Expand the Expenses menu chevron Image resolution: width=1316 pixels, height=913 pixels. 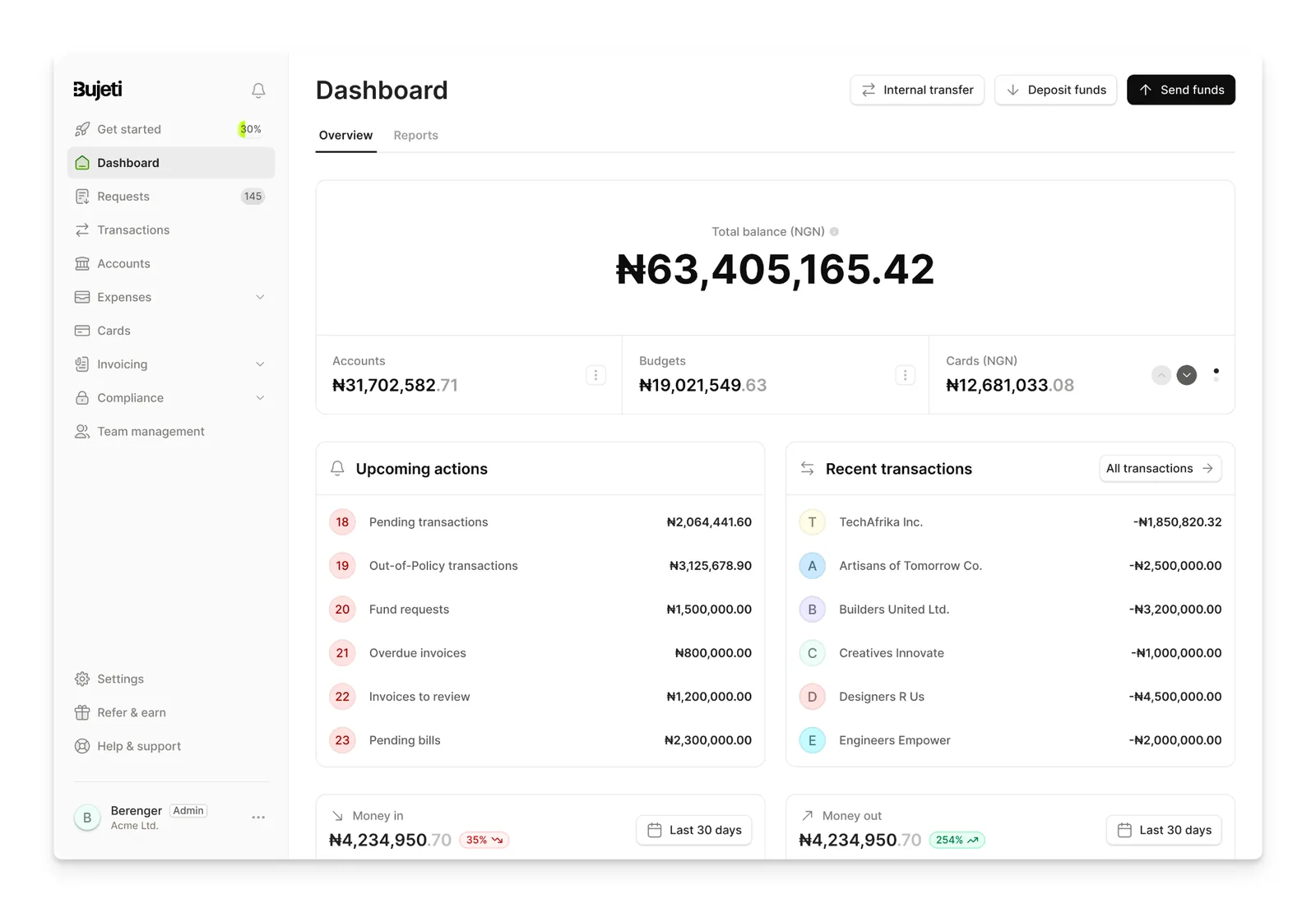[x=260, y=297]
